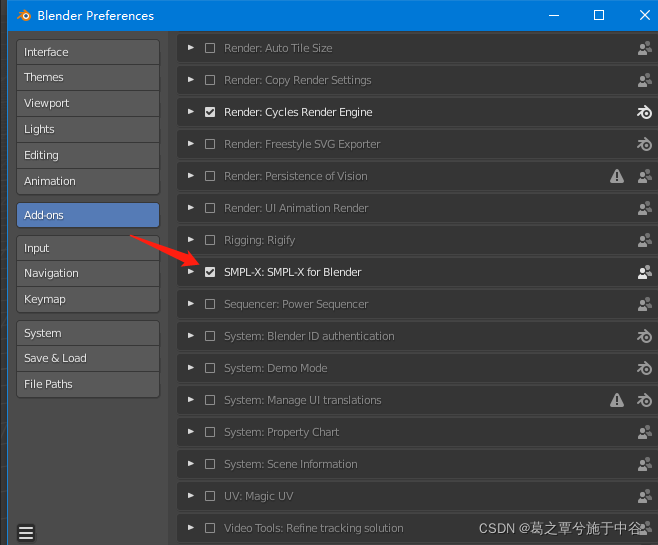
Task: Expand System: Property Chart details
Action: coord(191,432)
